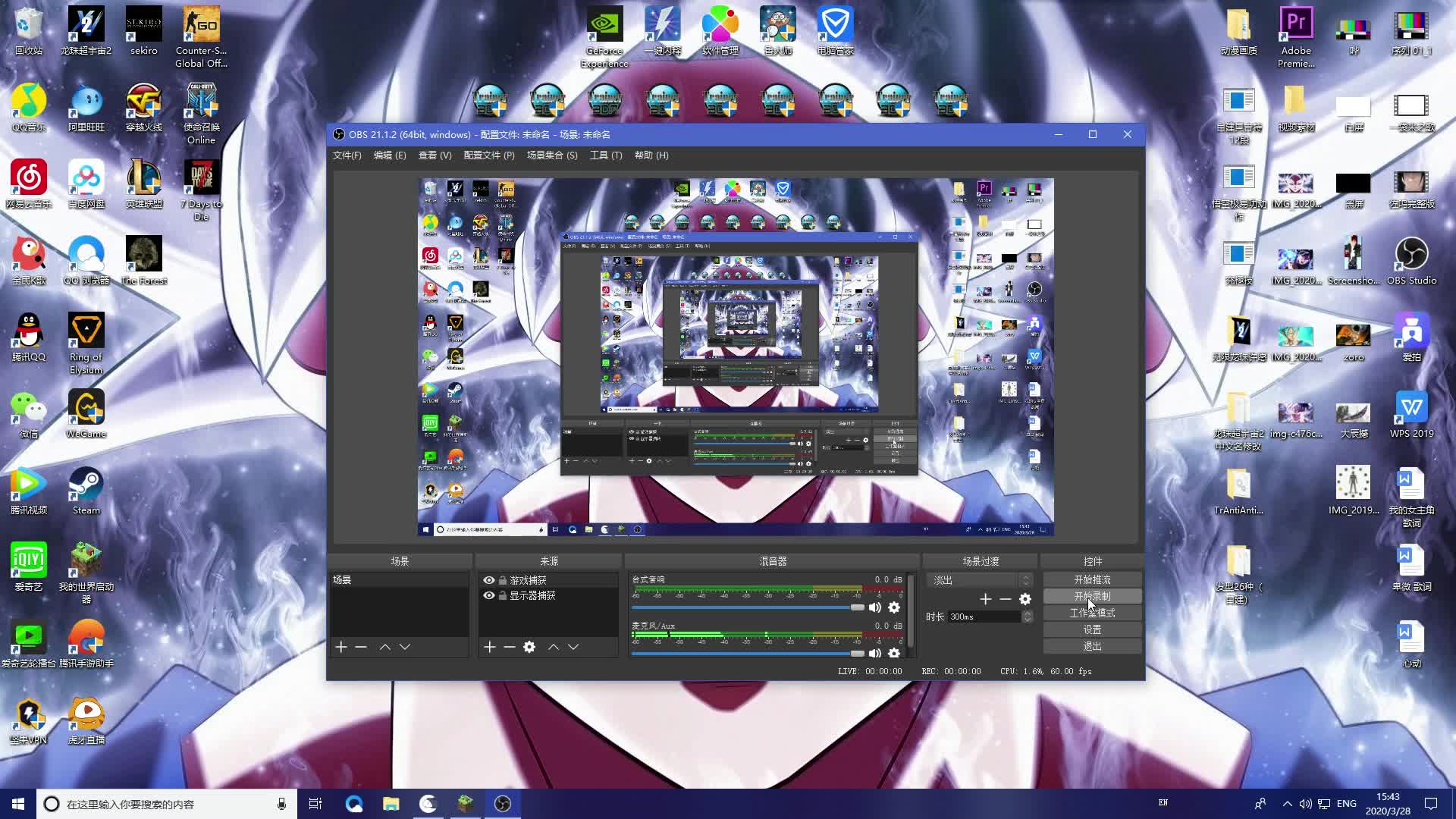The image size is (1456, 819).
Task: Remove the scene transition with minus icon
Action: (x=1006, y=599)
